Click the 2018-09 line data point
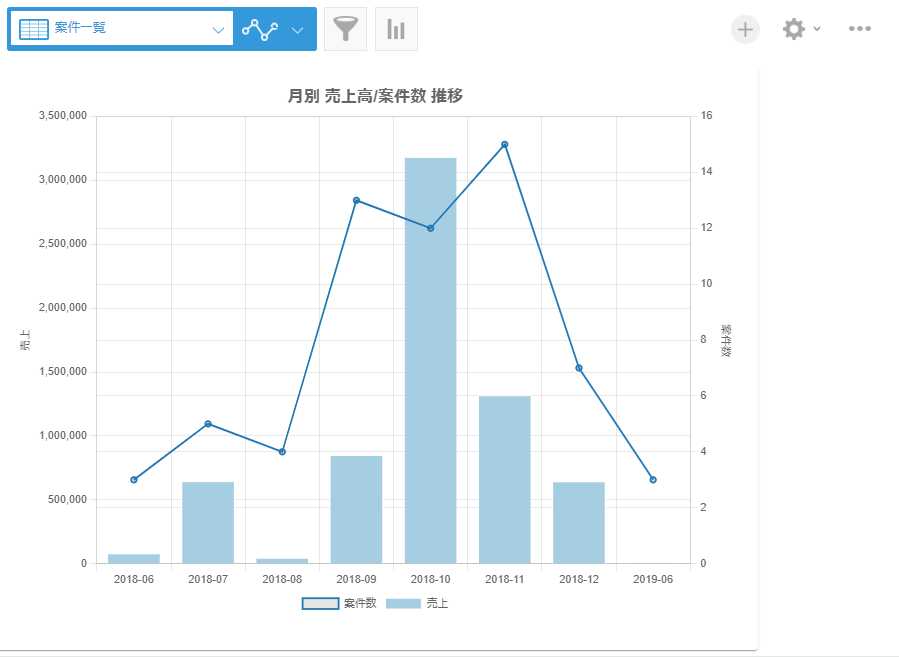899x657 pixels. 356,200
